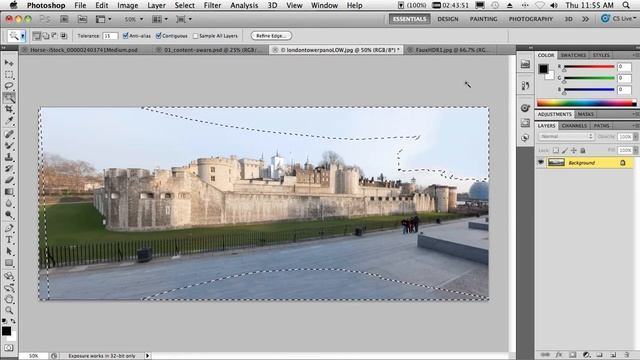640x360 pixels.
Task: Open the Analysis menu
Action: [244, 5]
